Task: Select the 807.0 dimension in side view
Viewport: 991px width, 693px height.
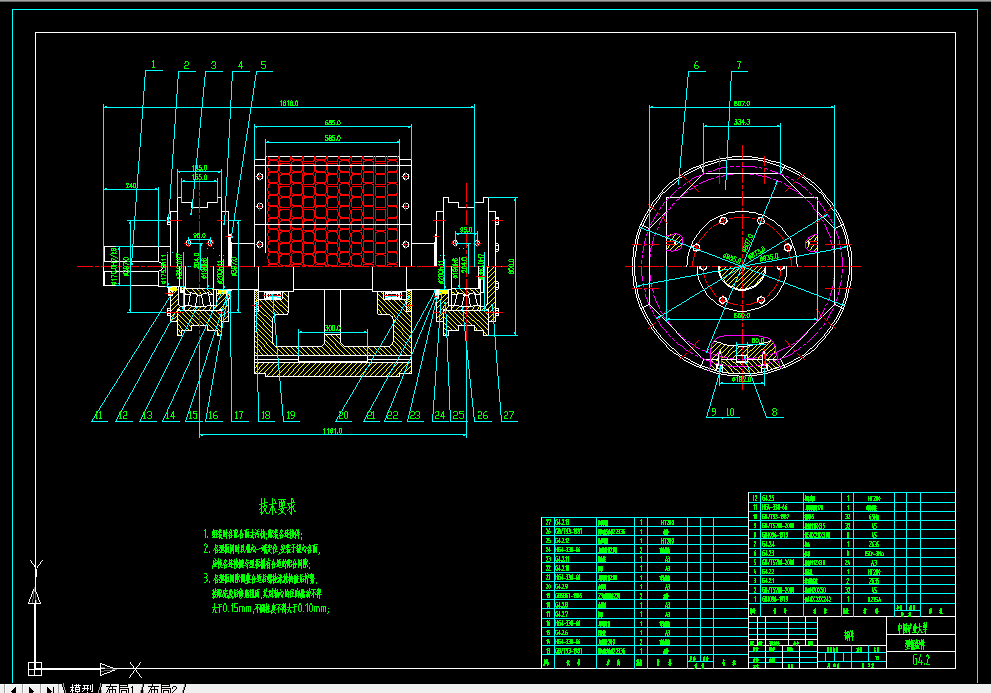Action: click(742, 103)
